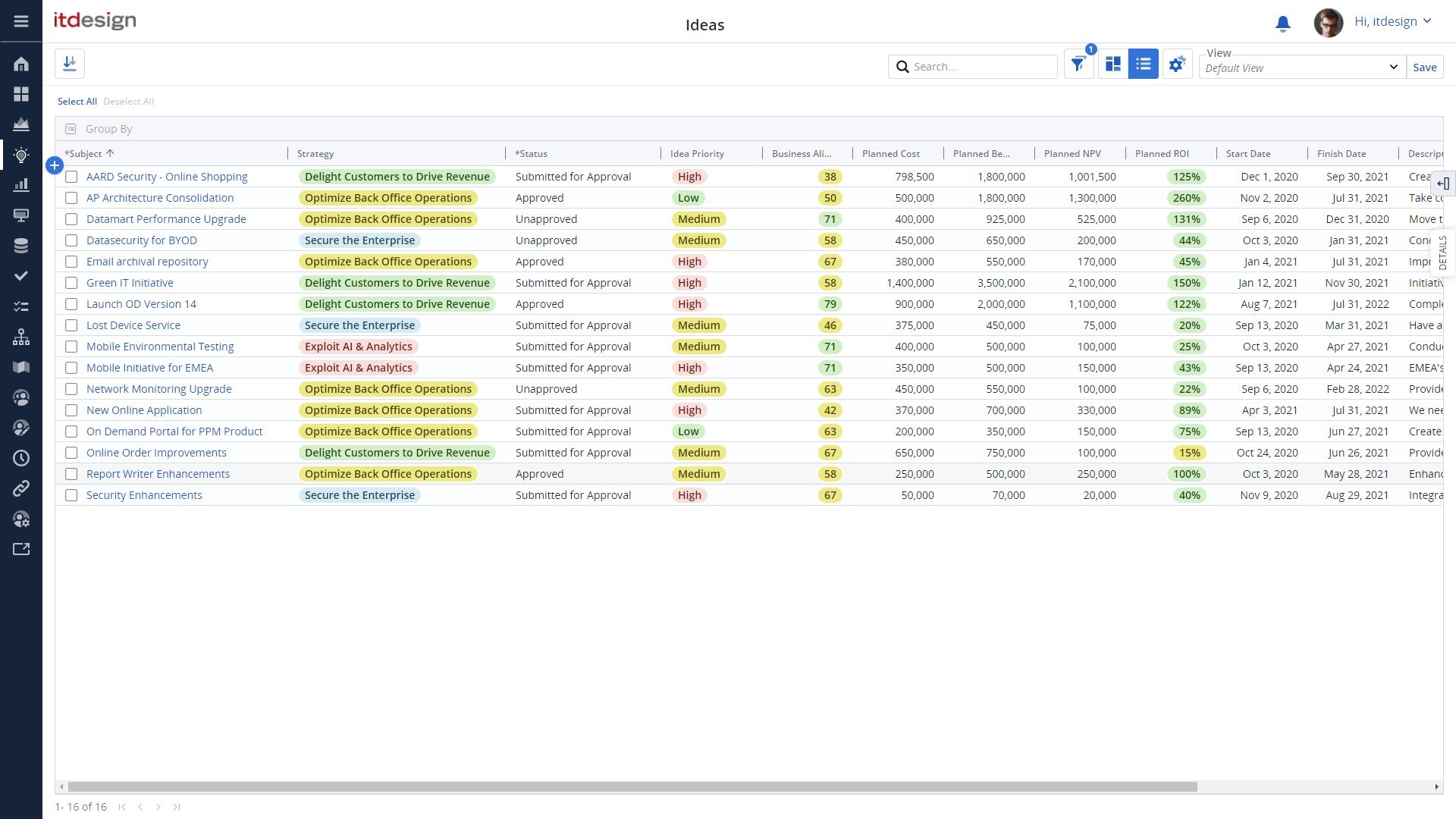
Task: Expand the DETAILS side panel
Action: coord(1442,253)
